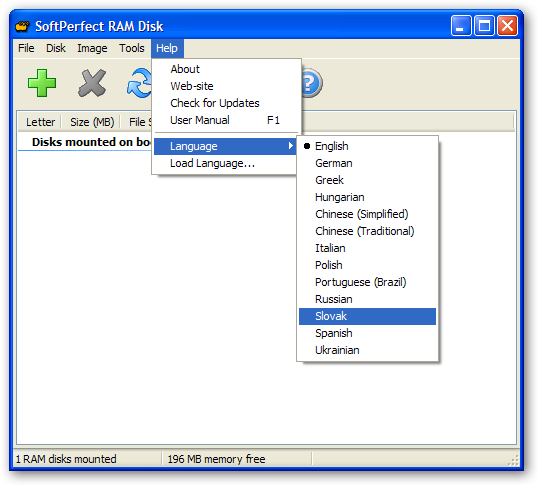The image size is (538, 485).
Task: Select English language radio option
Action: tap(367, 146)
